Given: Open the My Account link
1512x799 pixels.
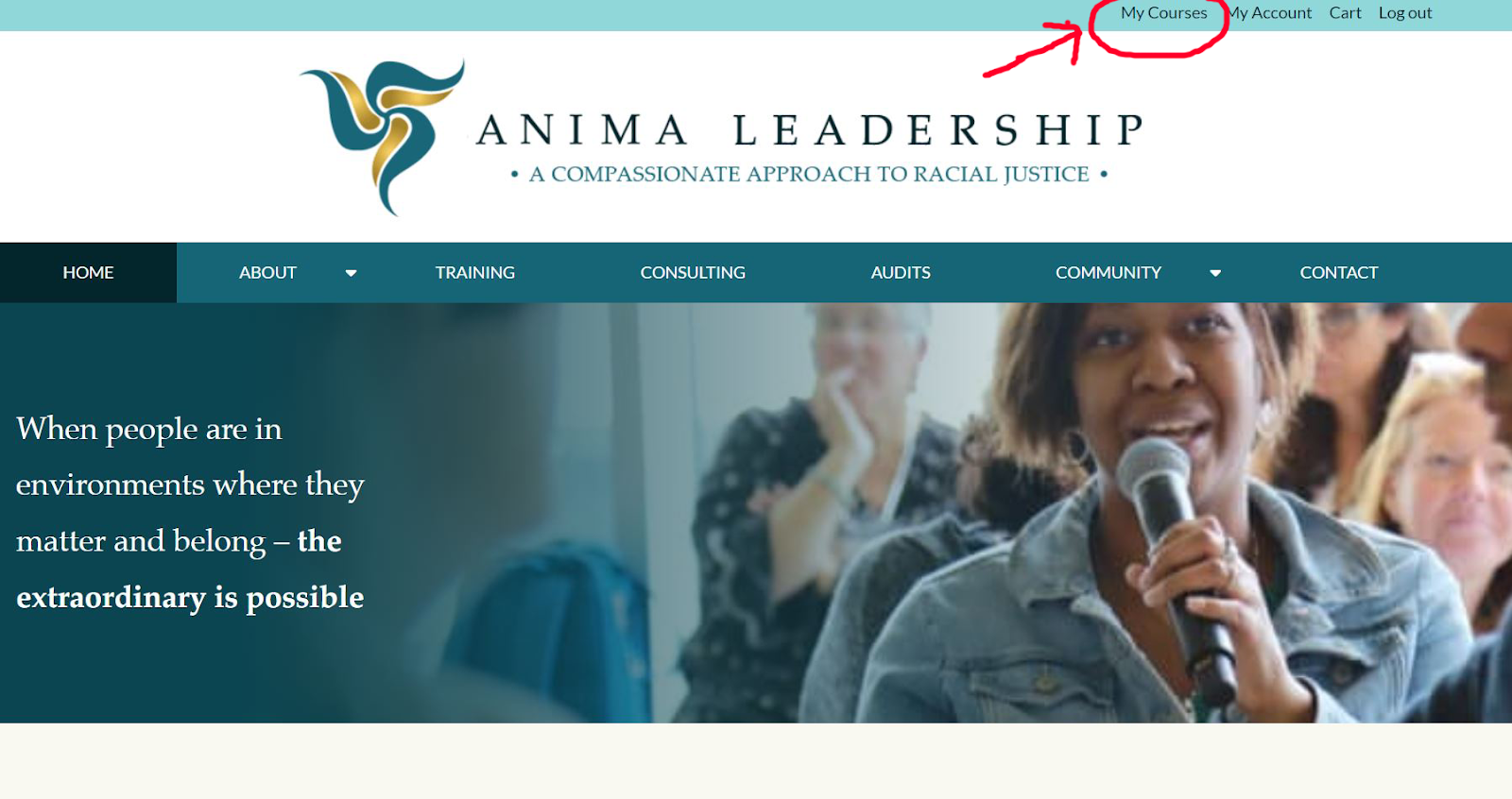Looking at the screenshot, I should (x=1269, y=13).
